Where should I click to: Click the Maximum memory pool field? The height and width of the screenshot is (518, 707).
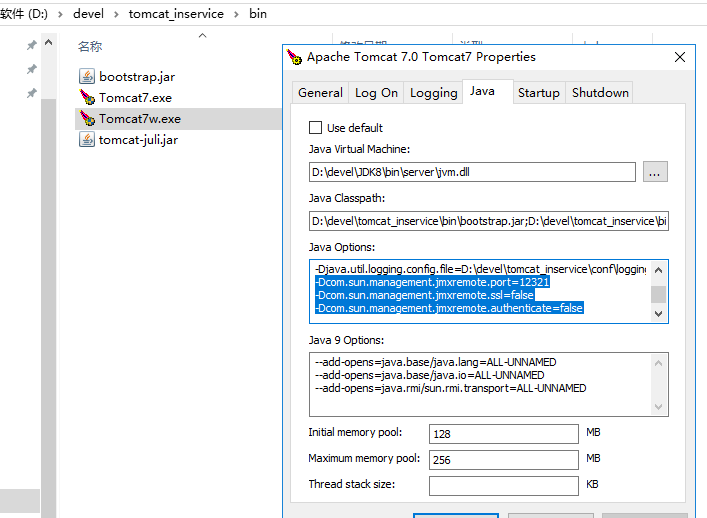[x=504, y=460]
